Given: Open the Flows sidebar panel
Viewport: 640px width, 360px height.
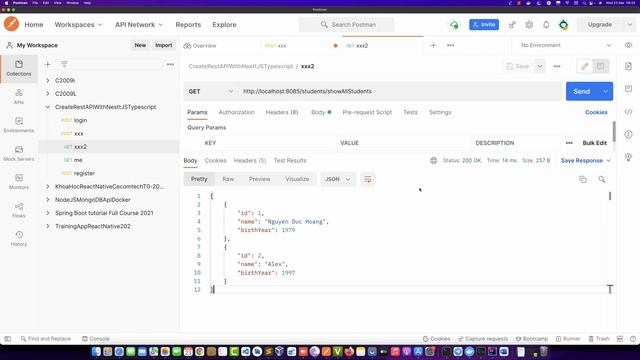Looking at the screenshot, I should [19, 210].
